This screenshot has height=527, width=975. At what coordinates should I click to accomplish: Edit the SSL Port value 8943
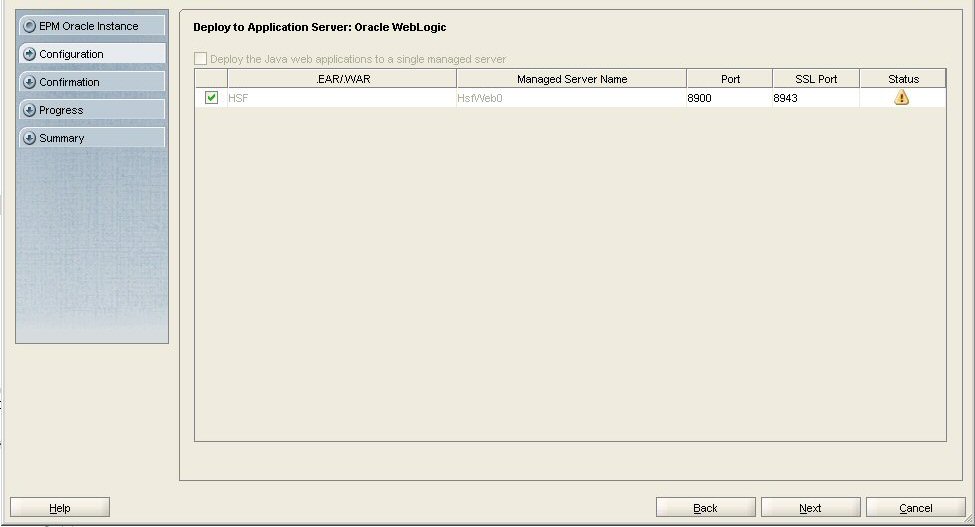click(x=816, y=98)
